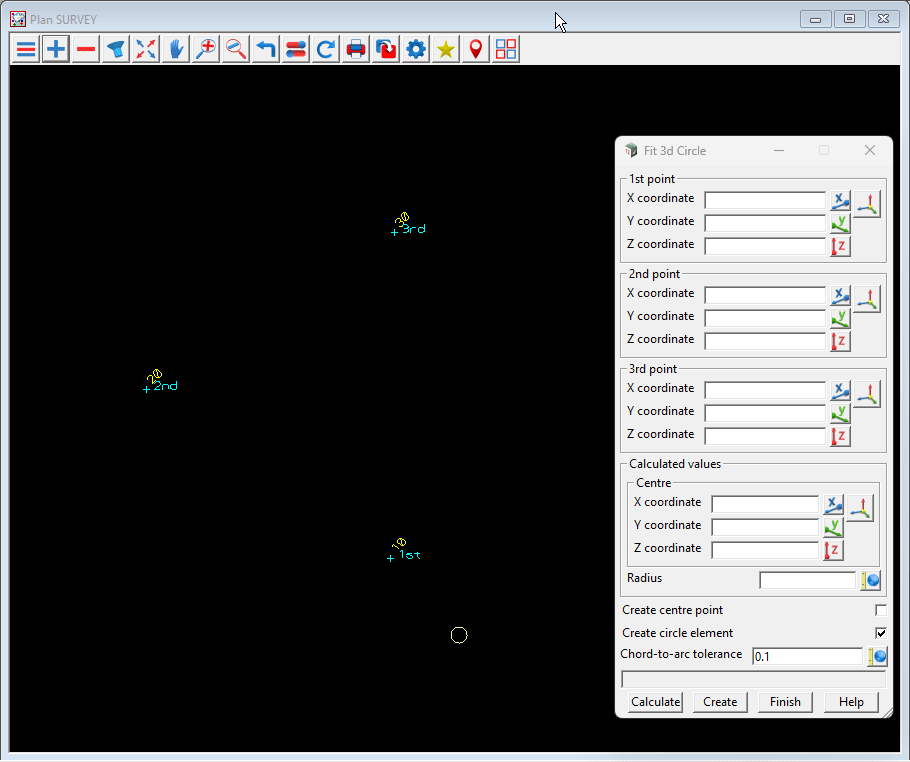Screen dimensions: 910x762
Task: Click the yellow star favorites icon
Action: (x=446, y=49)
